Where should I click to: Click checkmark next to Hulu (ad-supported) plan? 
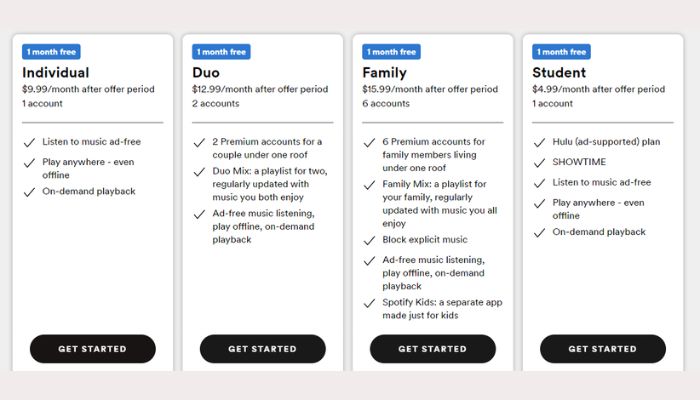click(x=539, y=142)
